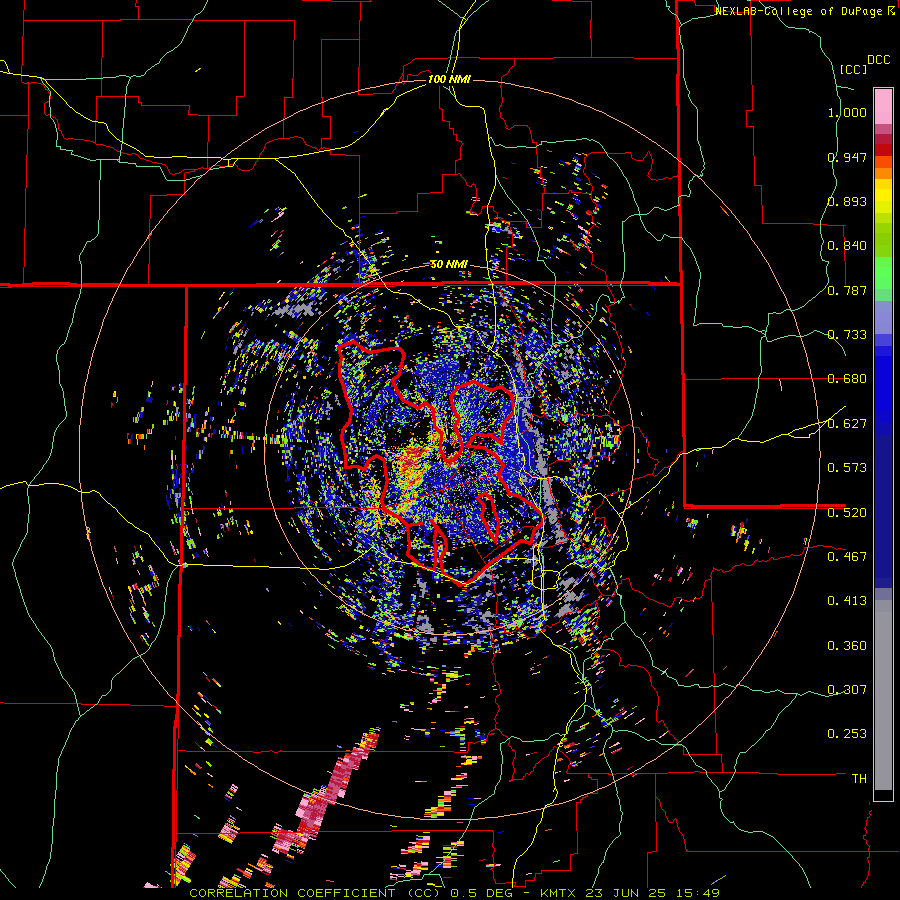Select the 50 NMI range ring label
This screenshot has height=900, width=900.
click(449, 265)
